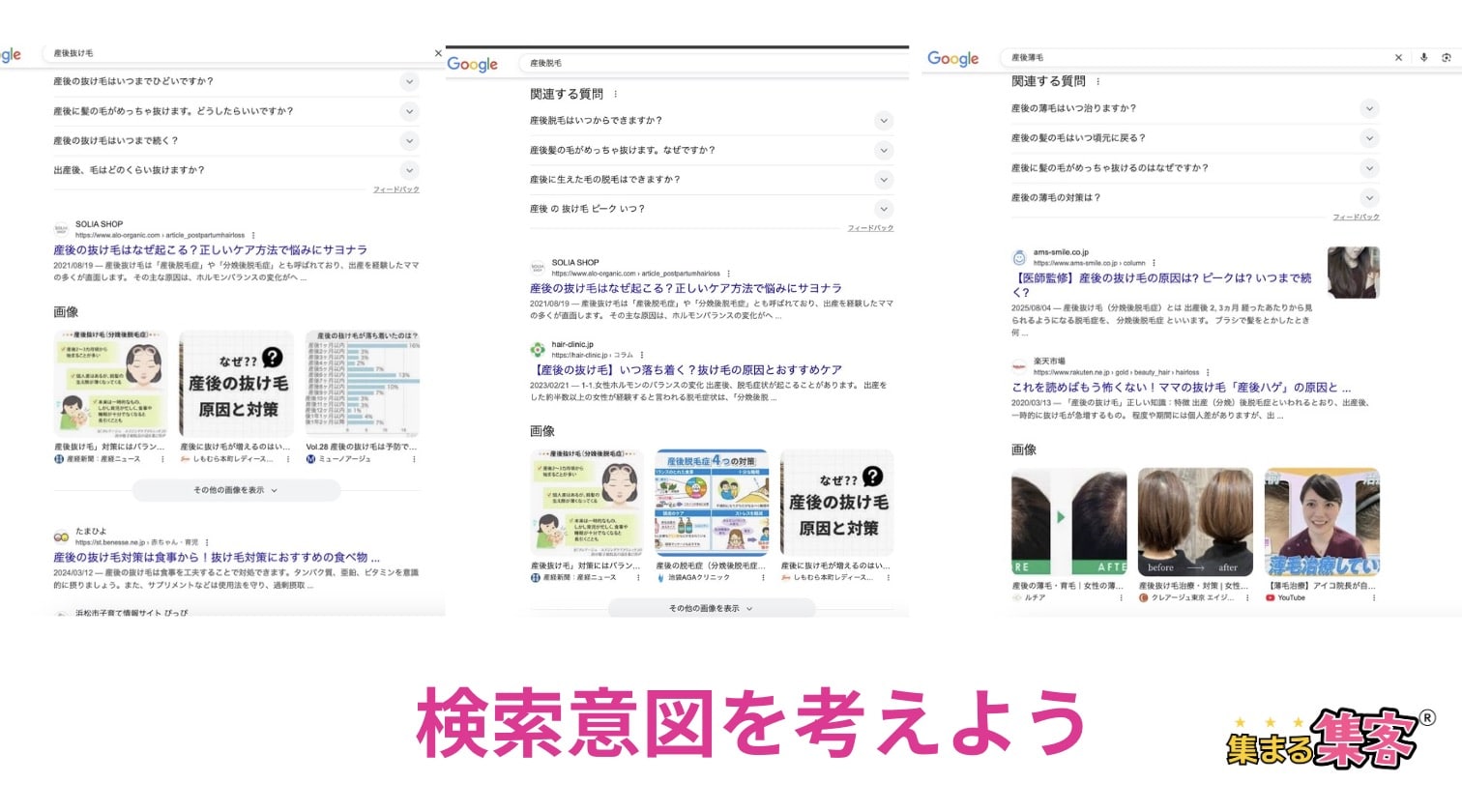
Task: Open three-dot menu of 楽天市場 result
Action: tap(1208, 372)
